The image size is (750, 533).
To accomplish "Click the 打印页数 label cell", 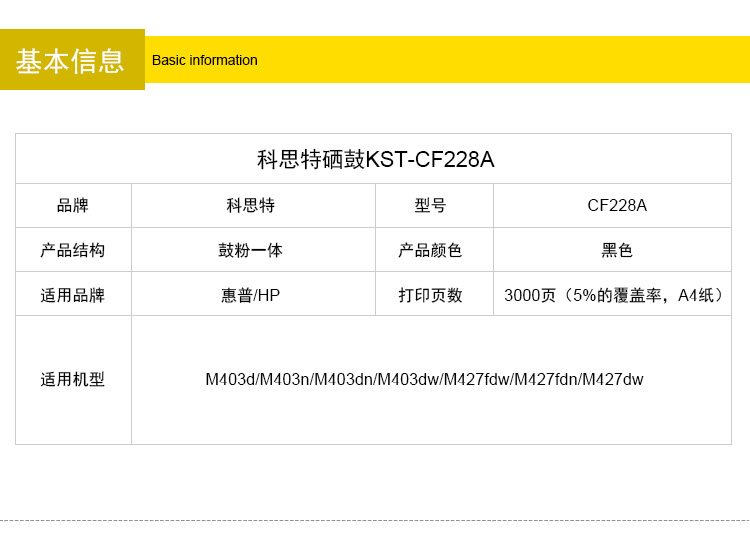I will point(431,295).
